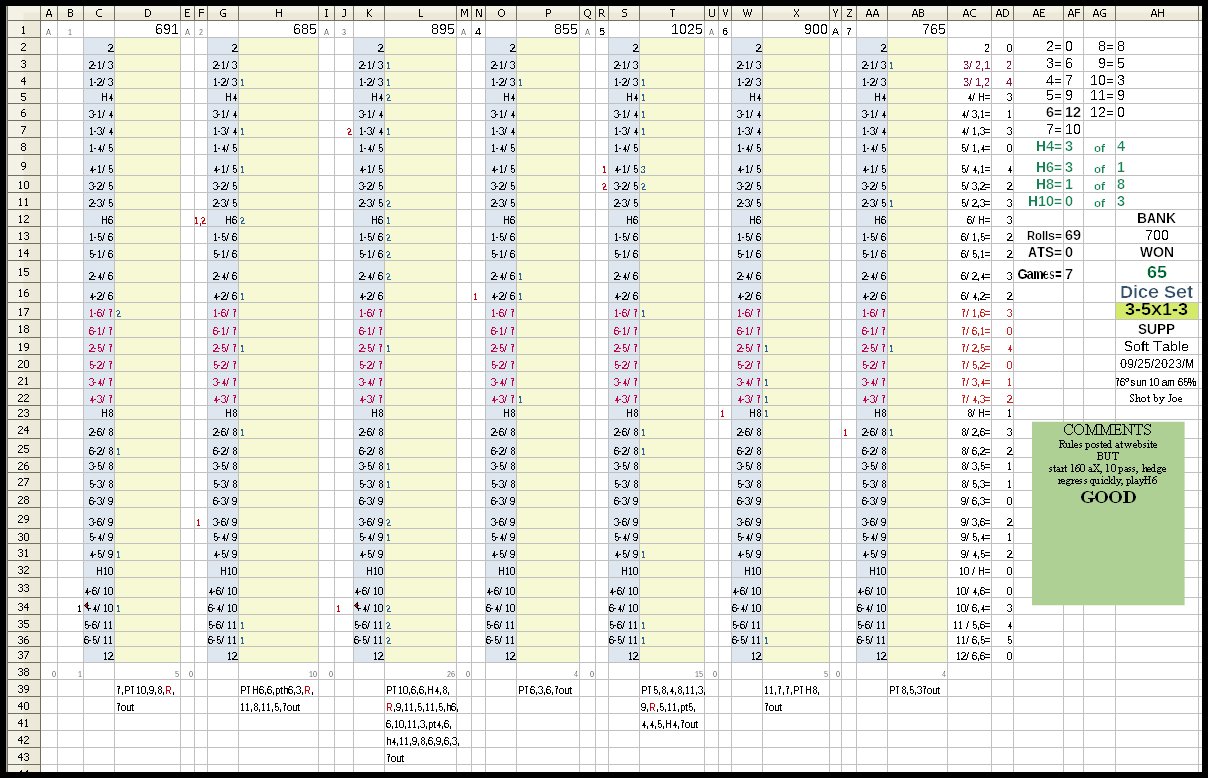1208x778 pixels.
Task: Select the Soft Table cell
Action: tap(1157, 346)
